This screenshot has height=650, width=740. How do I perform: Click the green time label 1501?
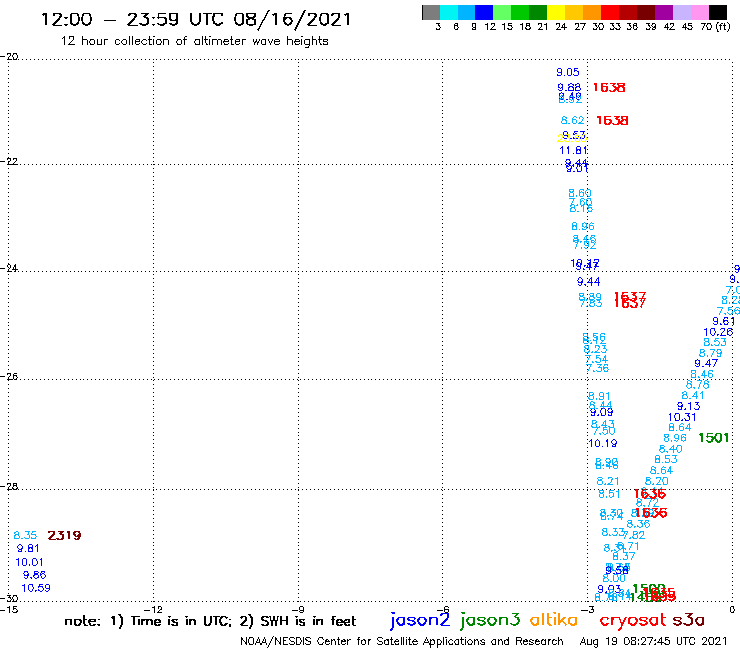pyautogui.click(x=714, y=438)
